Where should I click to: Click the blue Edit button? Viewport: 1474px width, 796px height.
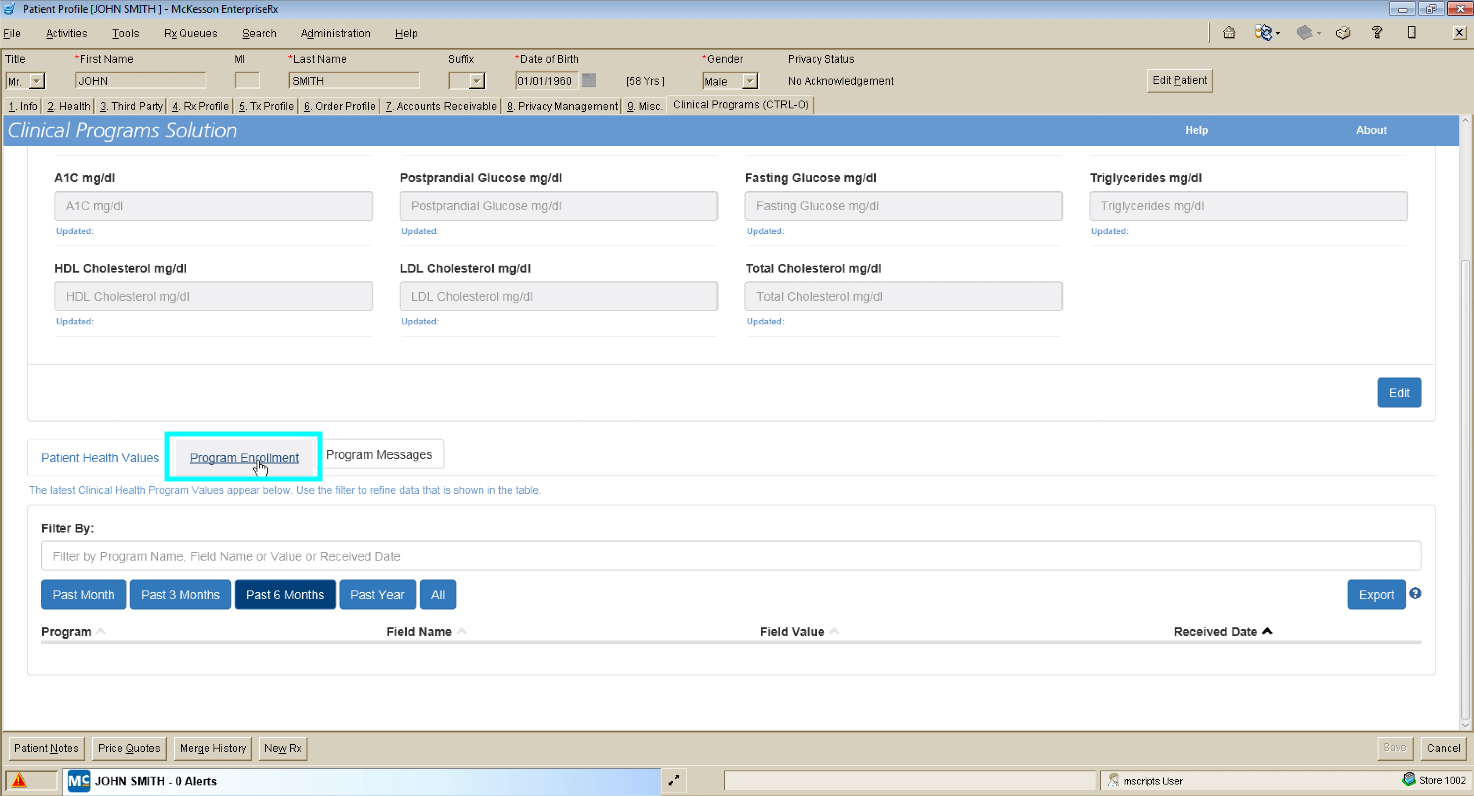coord(1399,392)
